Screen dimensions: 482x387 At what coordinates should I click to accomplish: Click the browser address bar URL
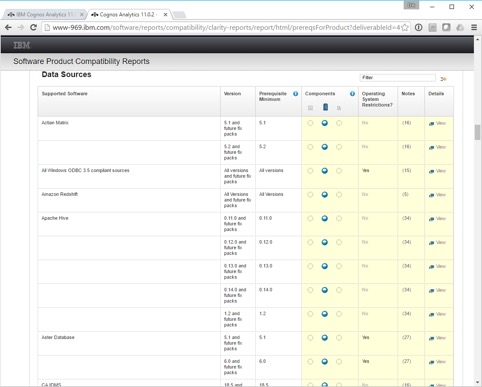pos(226,27)
